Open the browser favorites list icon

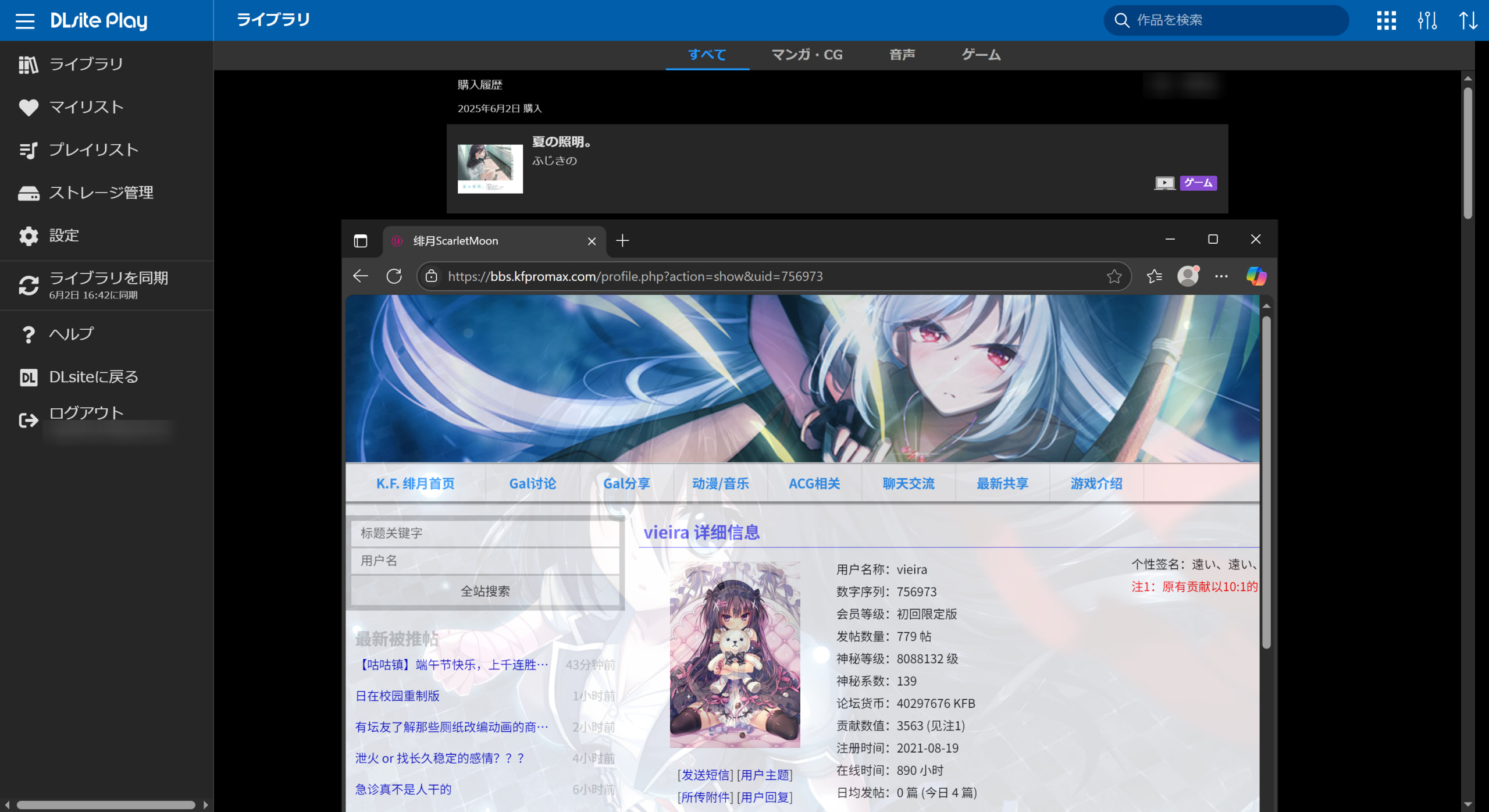1154,276
